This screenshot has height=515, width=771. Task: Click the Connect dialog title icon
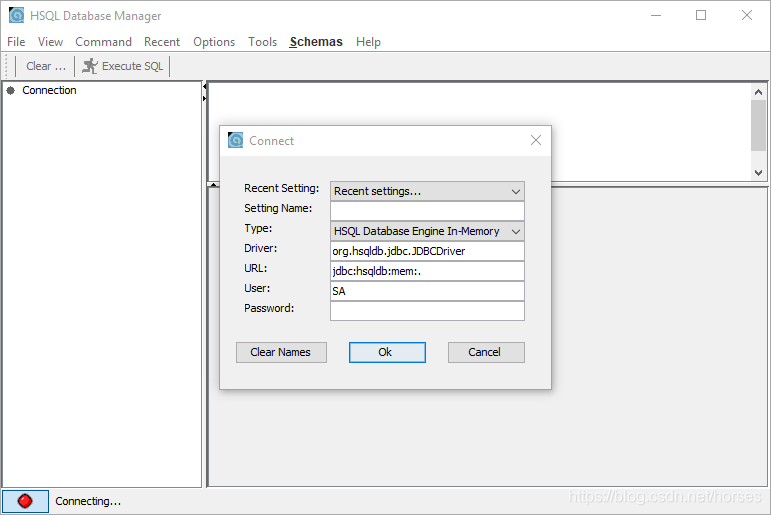click(x=236, y=141)
